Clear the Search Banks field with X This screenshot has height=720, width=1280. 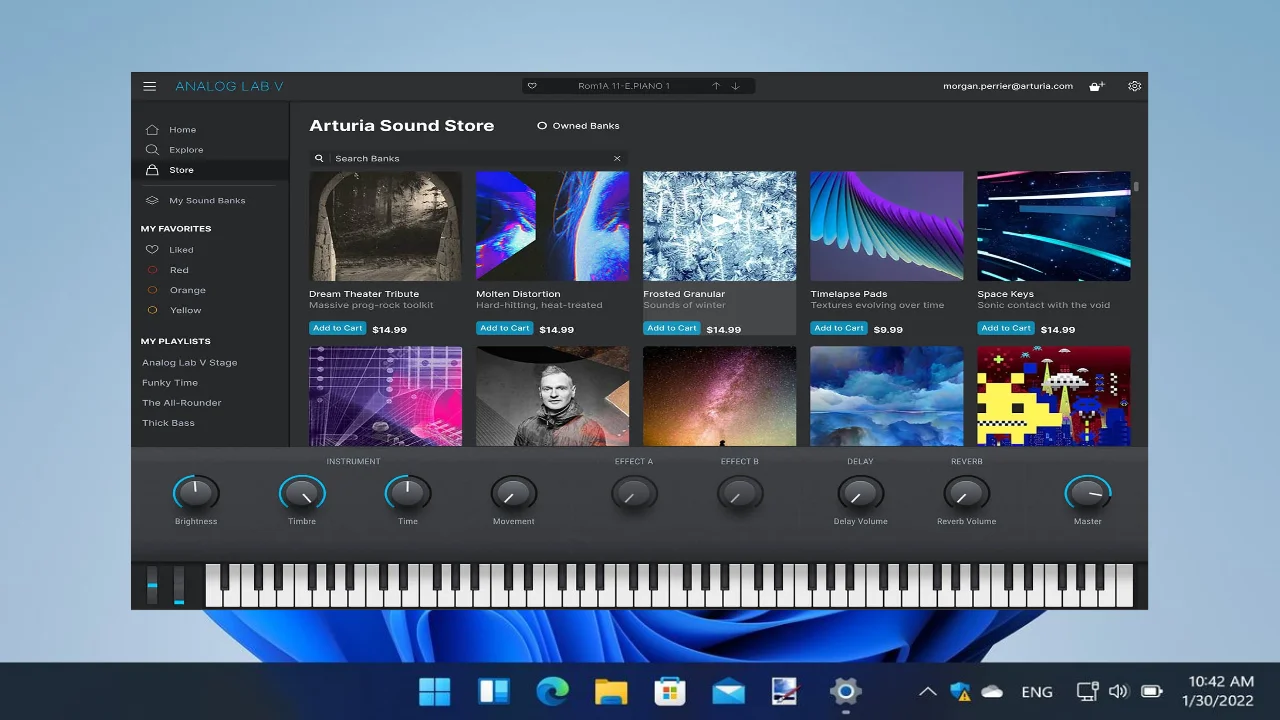pos(617,158)
